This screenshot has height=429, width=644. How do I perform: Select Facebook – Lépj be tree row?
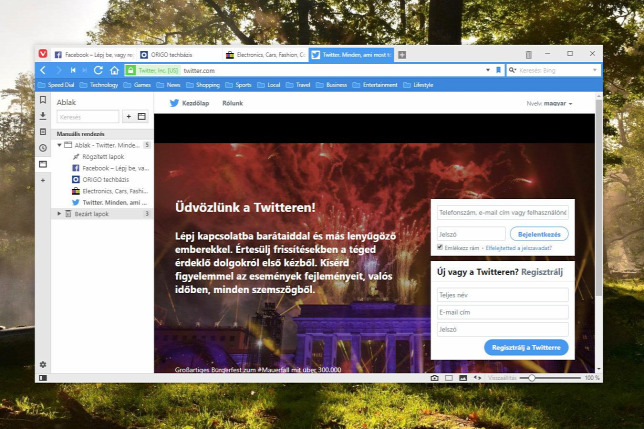pos(102,168)
